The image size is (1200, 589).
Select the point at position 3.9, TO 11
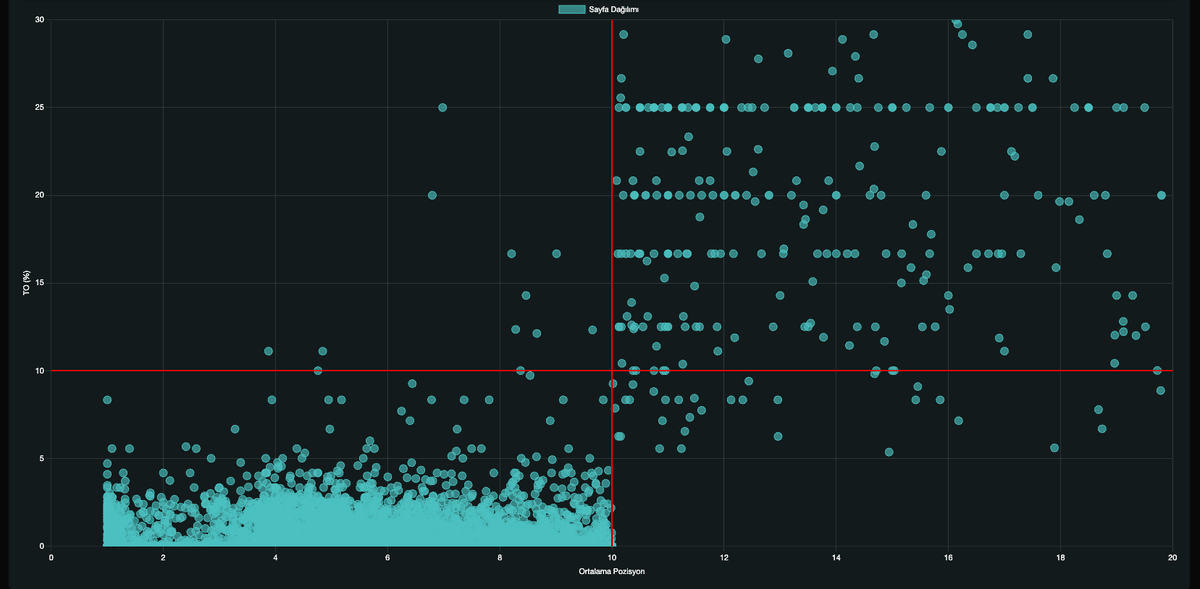point(268,351)
